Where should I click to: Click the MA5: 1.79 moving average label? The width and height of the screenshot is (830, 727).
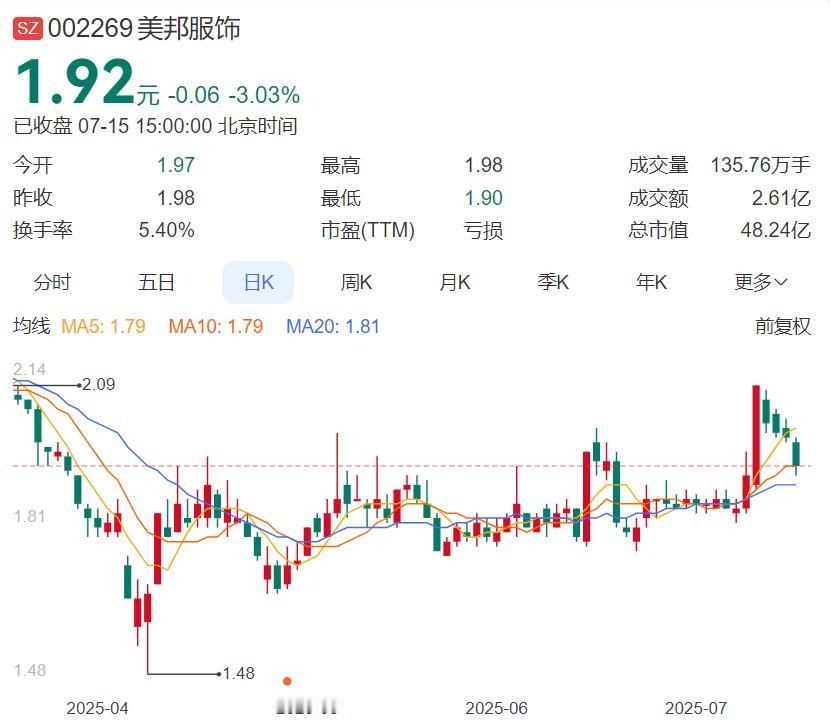click(103, 326)
